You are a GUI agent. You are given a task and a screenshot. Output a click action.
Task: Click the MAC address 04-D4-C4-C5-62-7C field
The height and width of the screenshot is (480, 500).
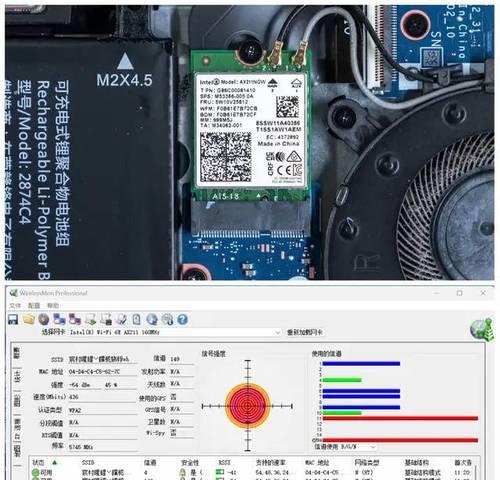pyautogui.click(x=103, y=372)
